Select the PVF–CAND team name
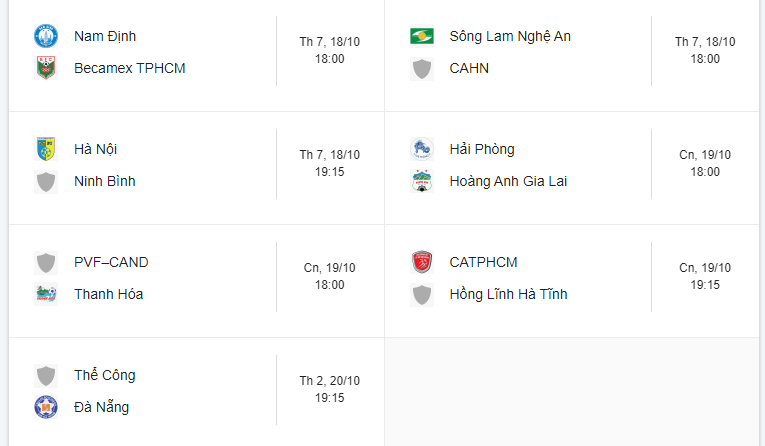Viewport: 765px width, 446px height. [x=111, y=263]
